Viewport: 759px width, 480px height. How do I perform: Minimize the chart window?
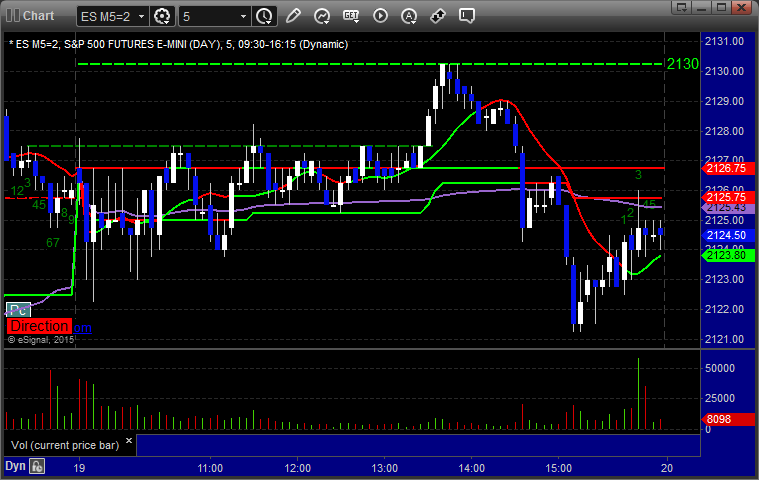click(701, 7)
